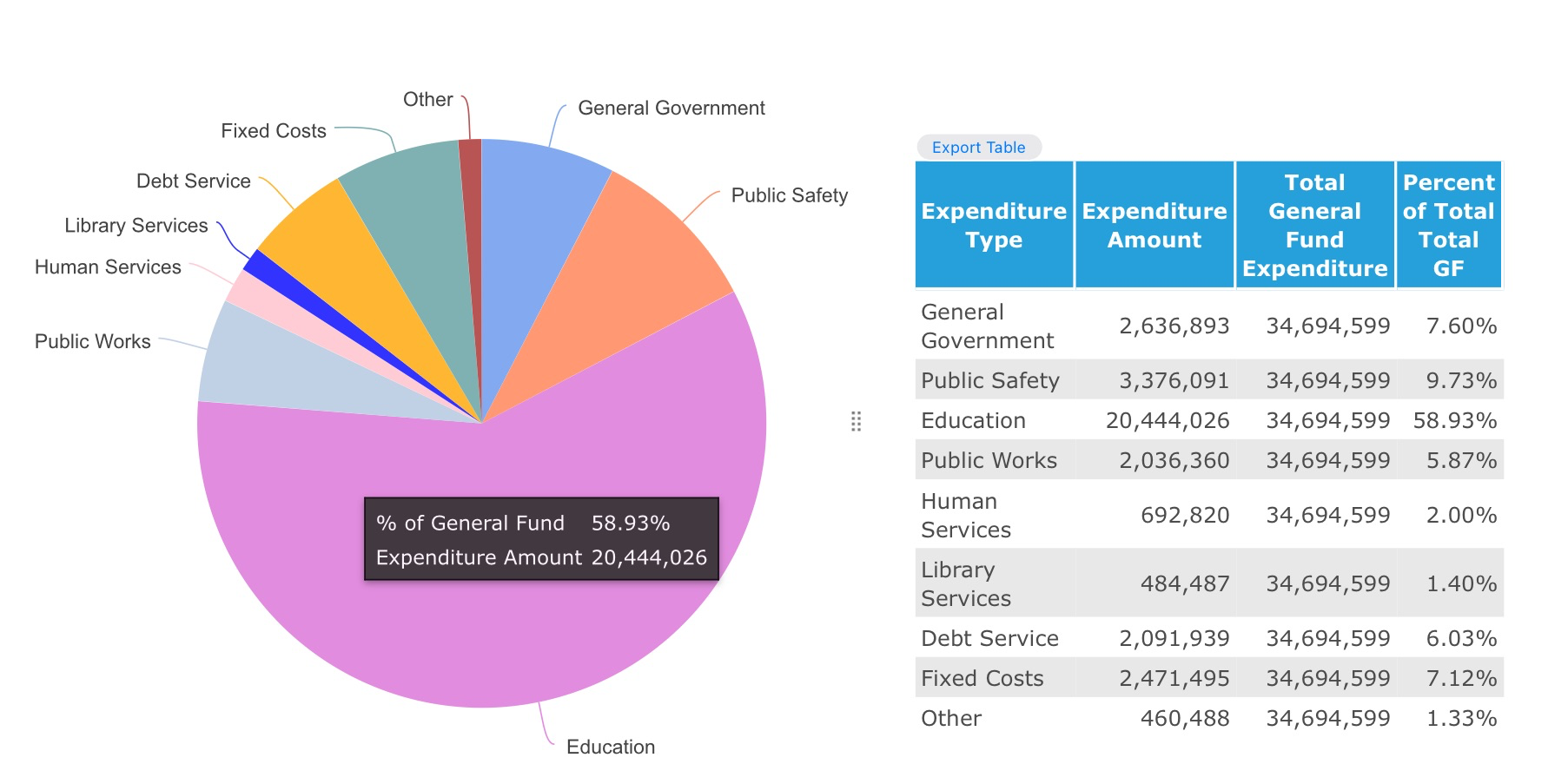The height and width of the screenshot is (764, 1568).
Task: Click the Export Table button
Action: coord(978,148)
